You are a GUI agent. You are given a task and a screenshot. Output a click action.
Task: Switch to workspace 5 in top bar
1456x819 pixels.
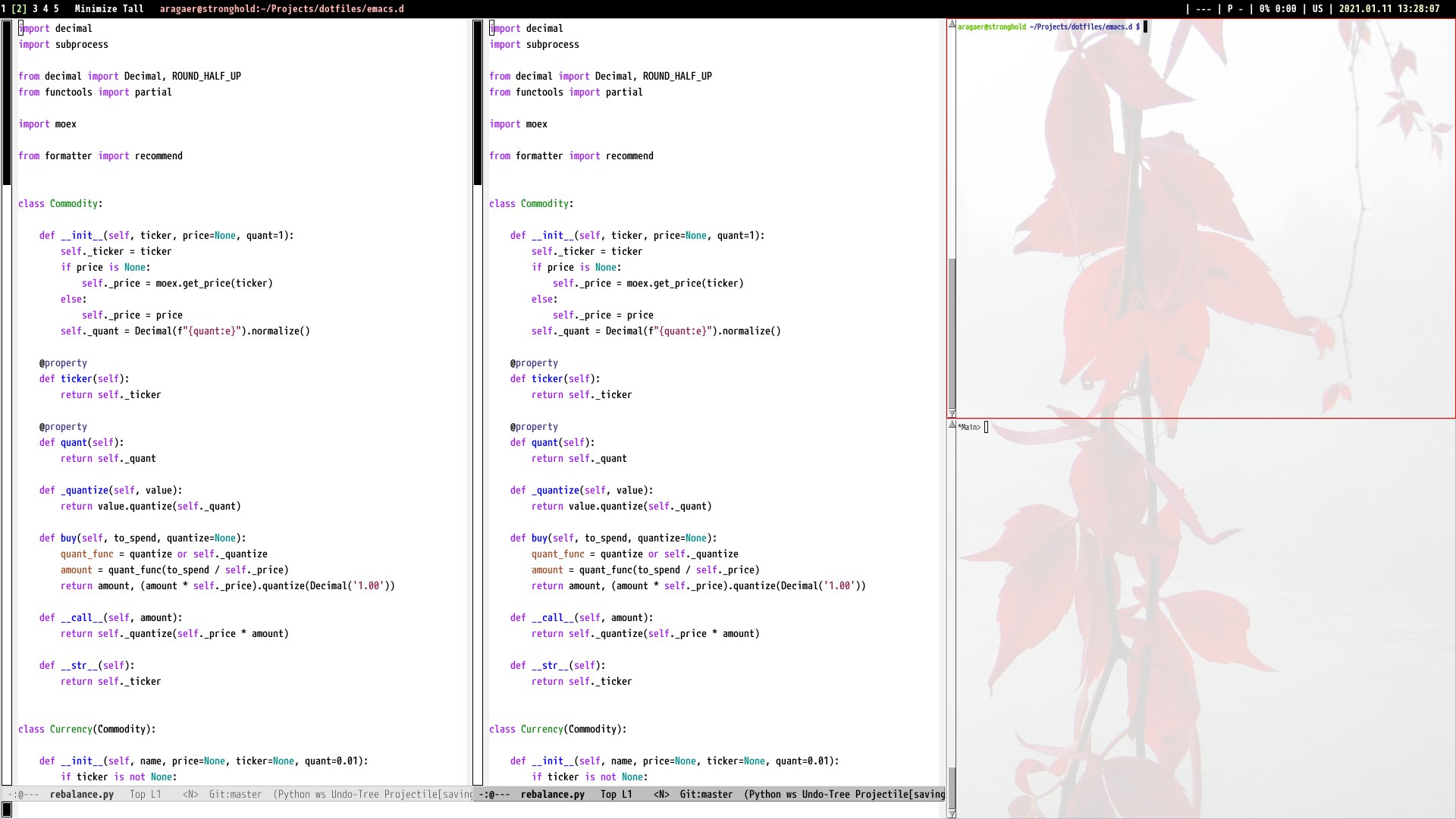[x=56, y=9]
